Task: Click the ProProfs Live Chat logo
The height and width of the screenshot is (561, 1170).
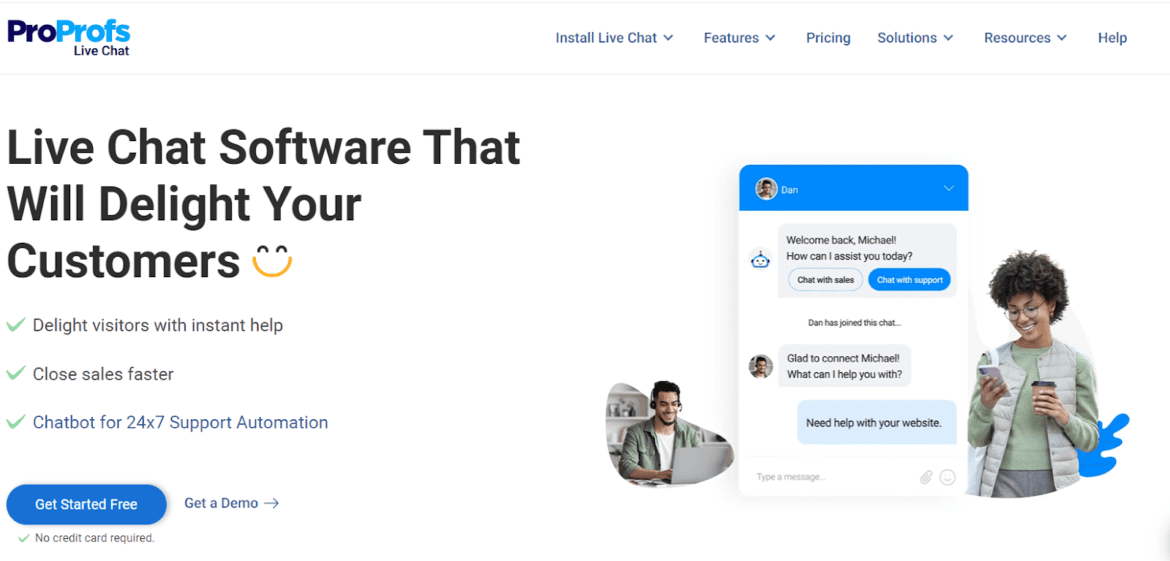Action: [x=69, y=37]
